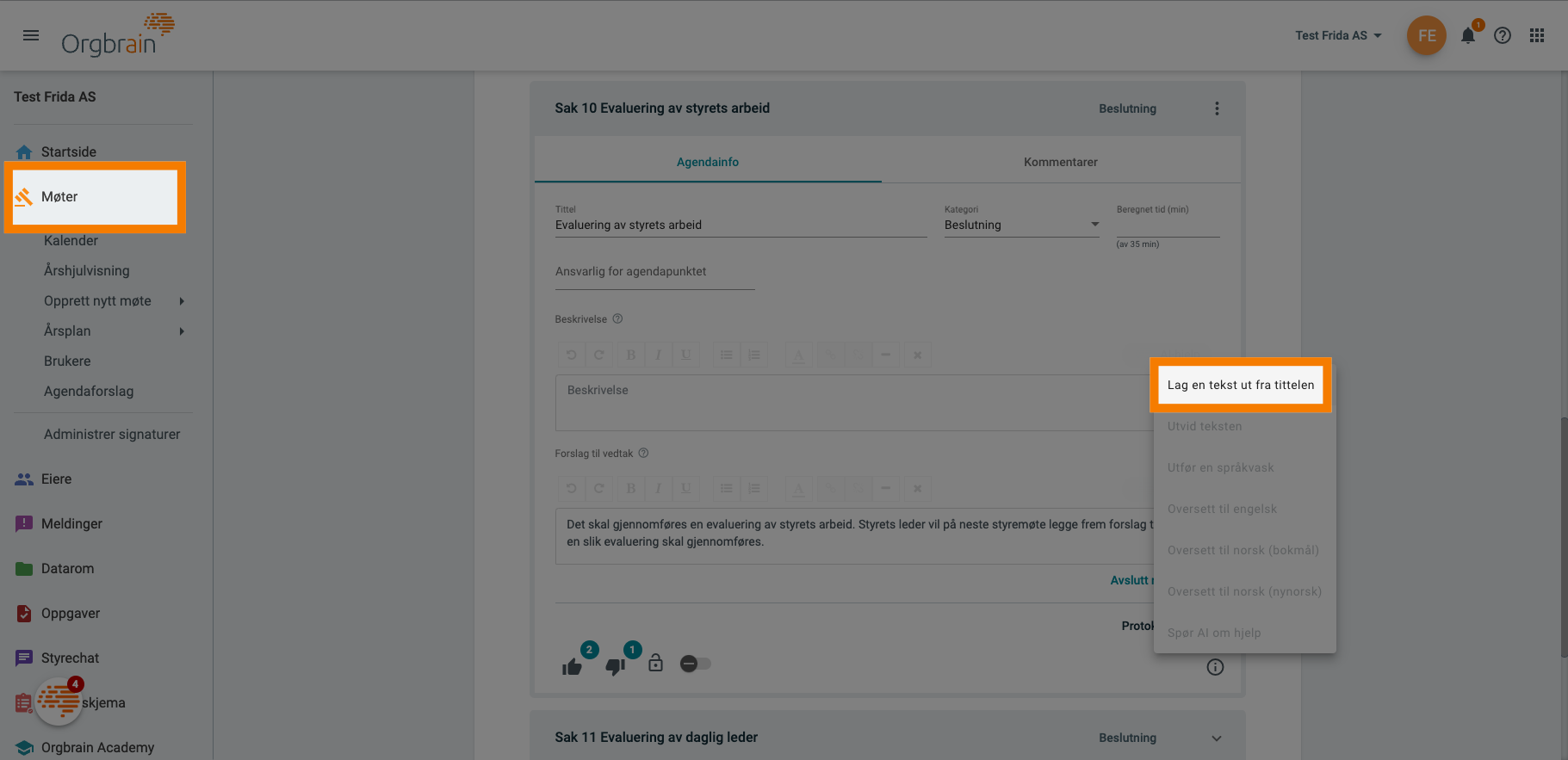Insert numbered list in Beskrivelse editor

coord(754,355)
